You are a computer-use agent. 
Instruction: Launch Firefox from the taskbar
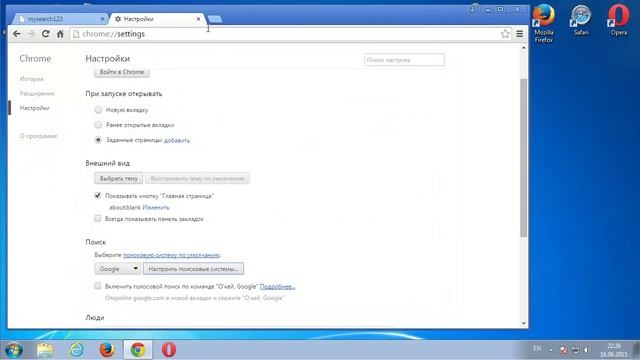107,350
